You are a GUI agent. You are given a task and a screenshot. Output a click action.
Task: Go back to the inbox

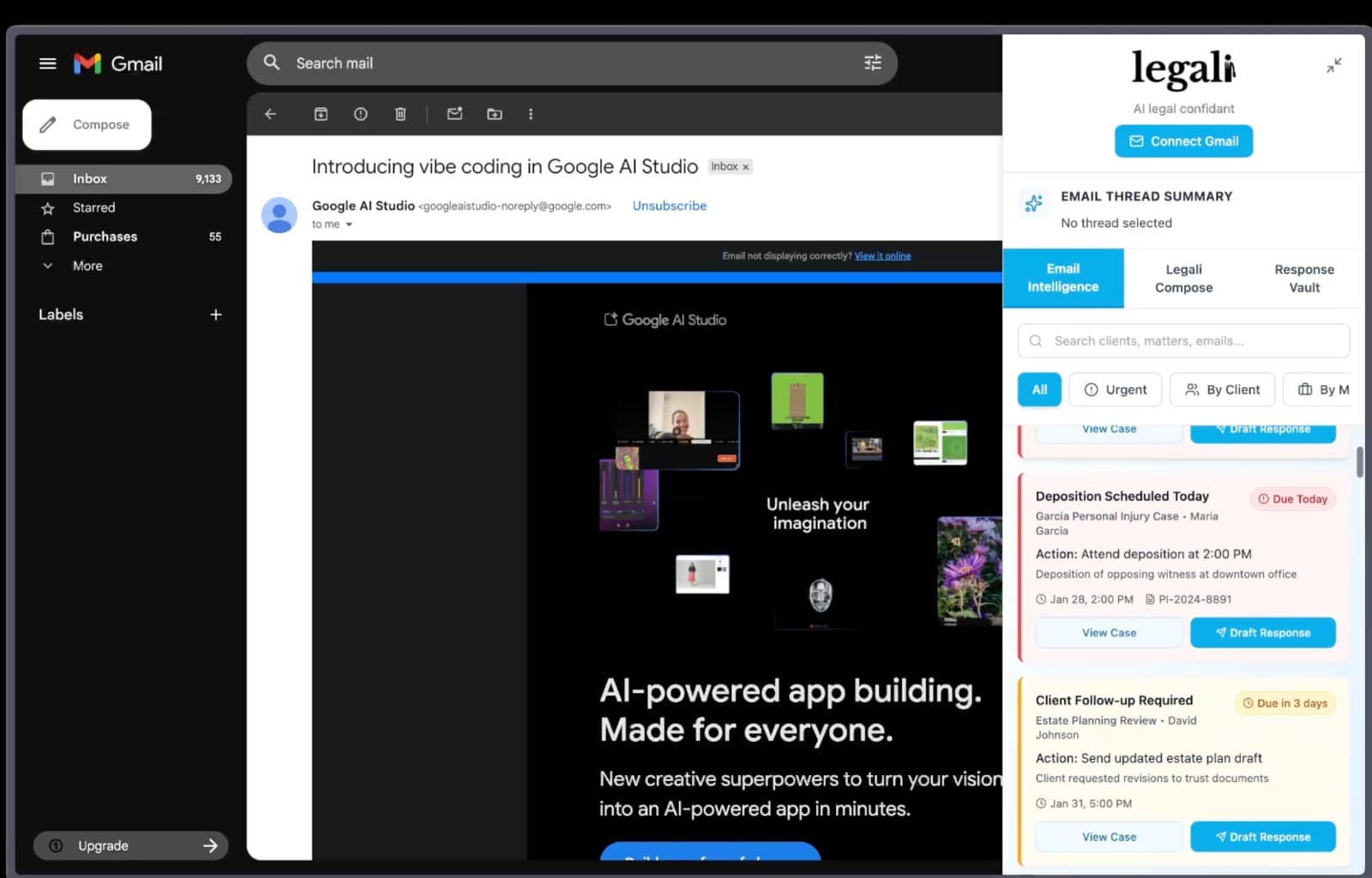270,113
